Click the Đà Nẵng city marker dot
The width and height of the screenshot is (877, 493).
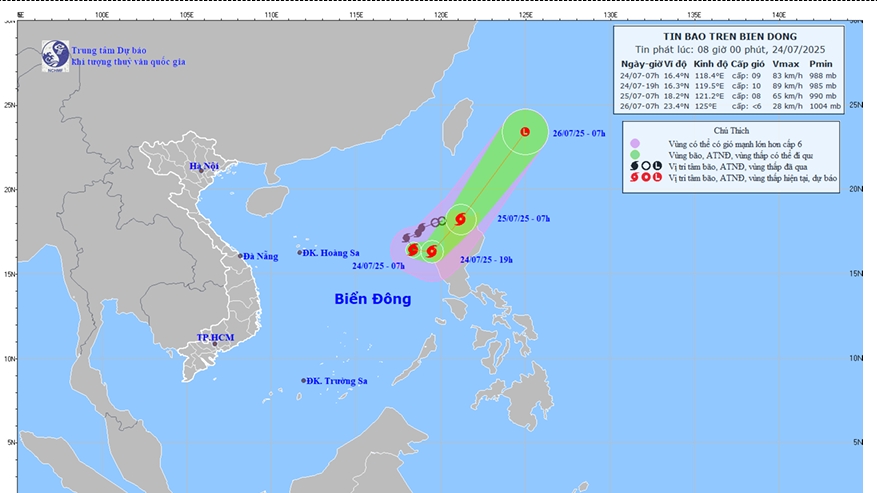(x=241, y=256)
